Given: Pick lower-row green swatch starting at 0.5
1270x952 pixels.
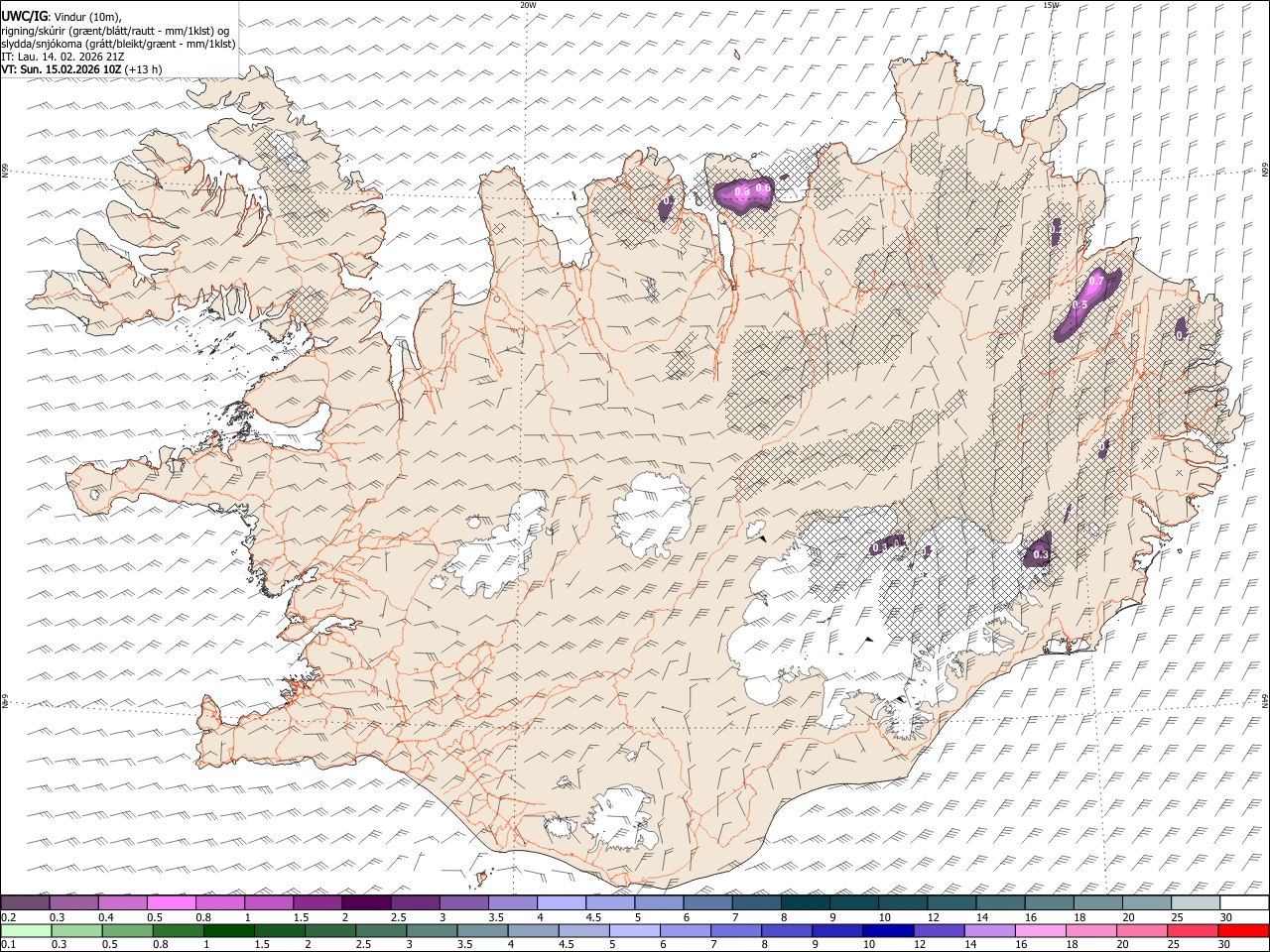Looking at the screenshot, I should pyautogui.click(x=127, y=930).
